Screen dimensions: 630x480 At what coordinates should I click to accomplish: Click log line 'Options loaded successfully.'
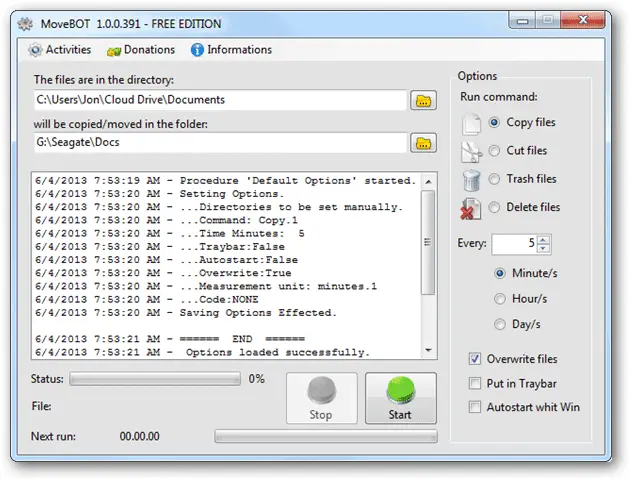pos(202,352)
